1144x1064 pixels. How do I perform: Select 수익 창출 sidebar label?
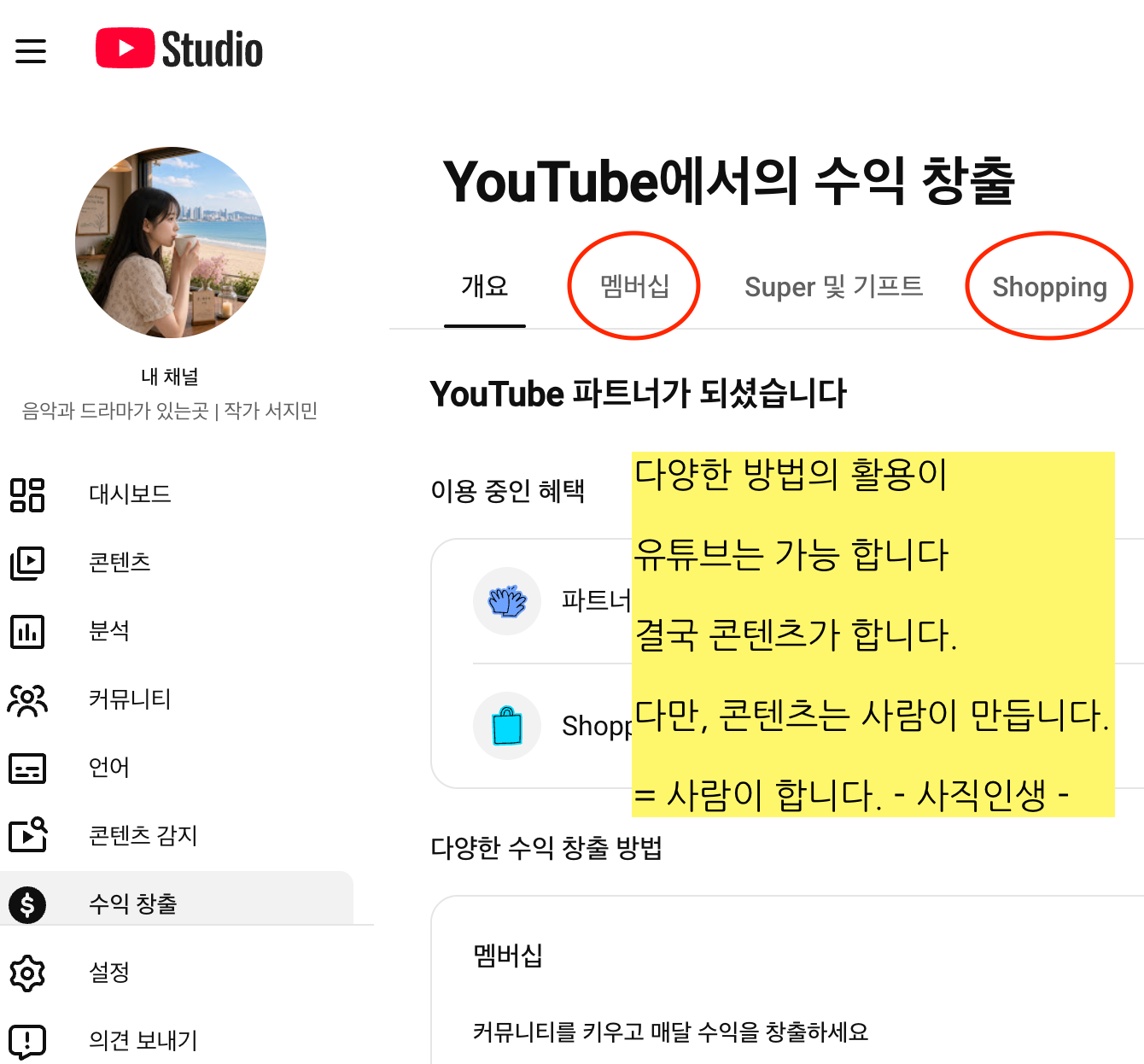click(133, 903)
